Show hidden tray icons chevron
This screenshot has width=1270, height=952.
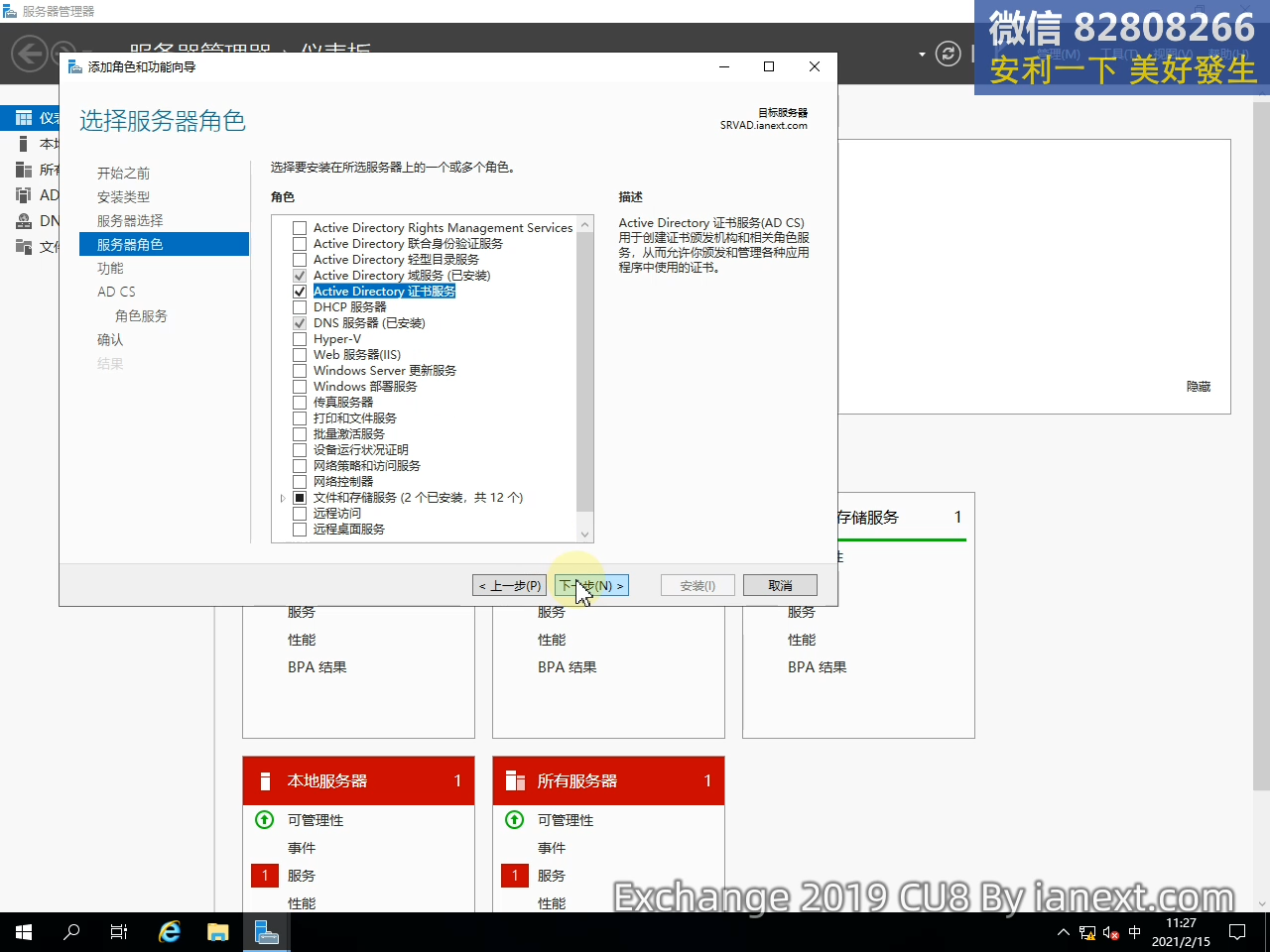click(x=1064, y=933)
